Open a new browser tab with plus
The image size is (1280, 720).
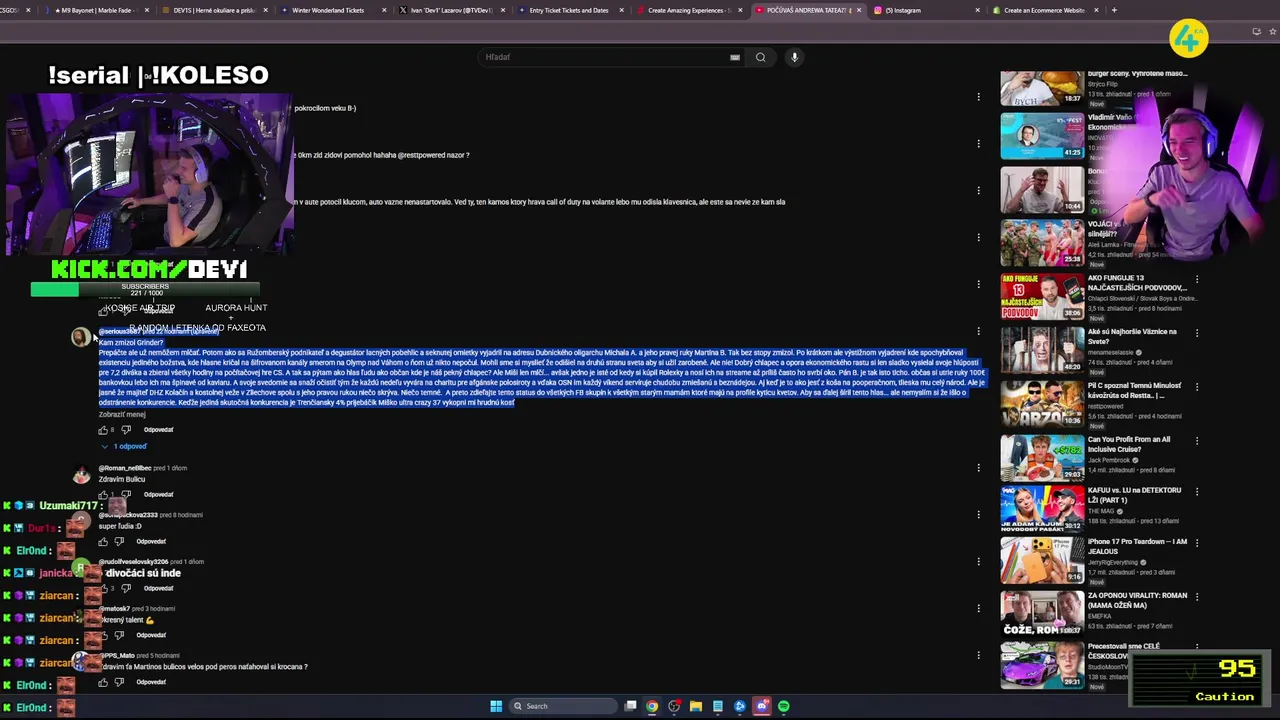pyautogui.click(x=1114, y=10)
